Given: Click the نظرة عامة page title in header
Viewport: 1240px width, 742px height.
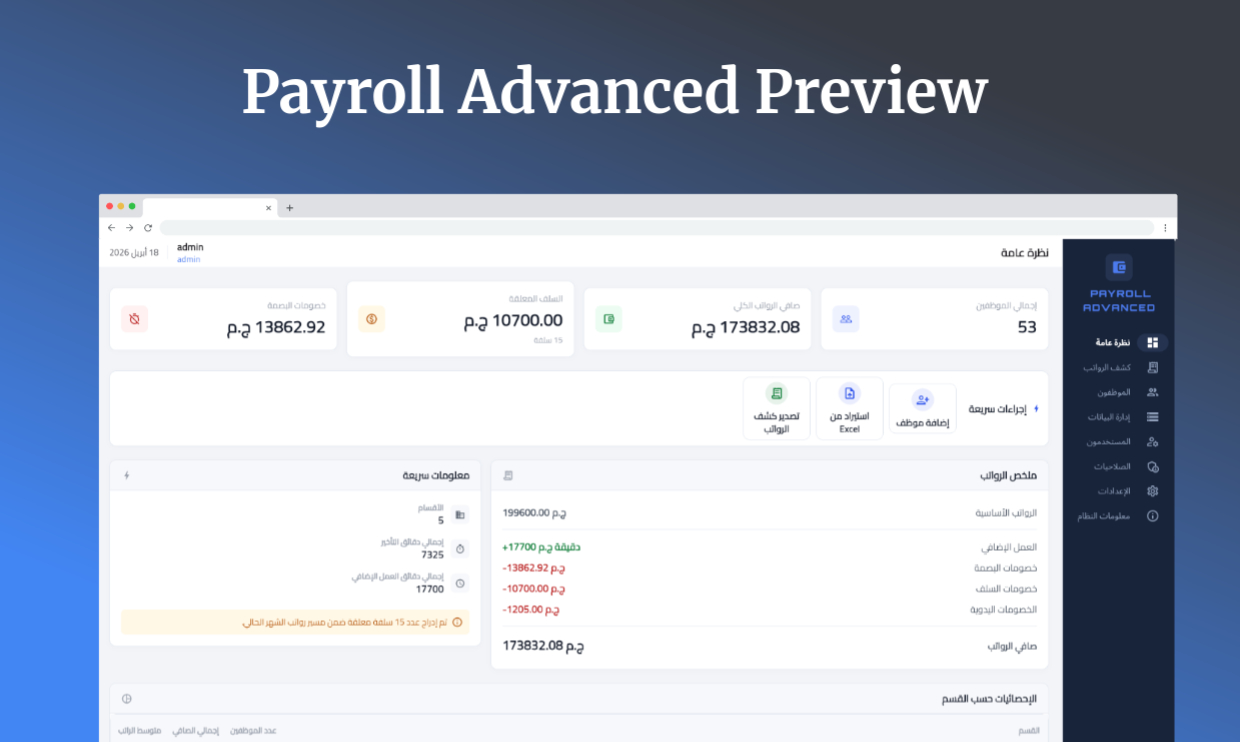Looking at the screenshot, I should (1025, 253).
